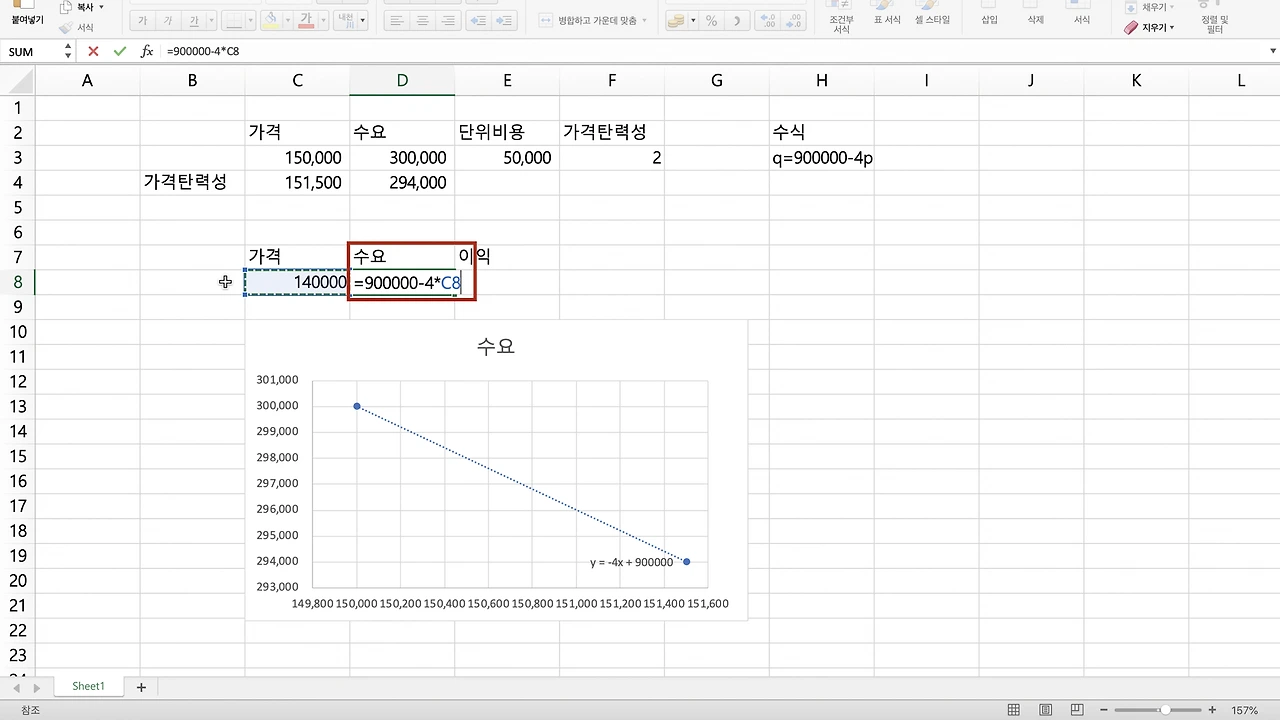Switch to Normal view in status bar

pyautogui.click(x=1014, y=710)
